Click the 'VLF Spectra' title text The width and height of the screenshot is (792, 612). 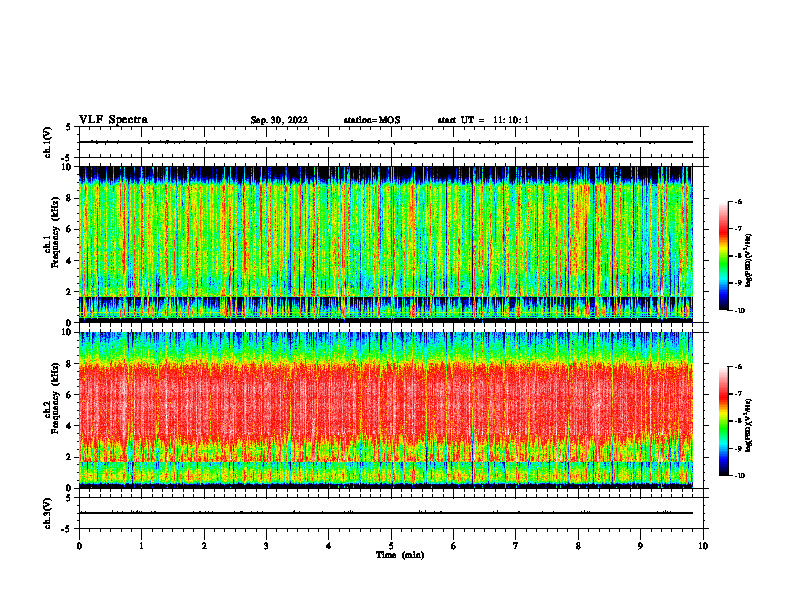click(x=113, y=120)
